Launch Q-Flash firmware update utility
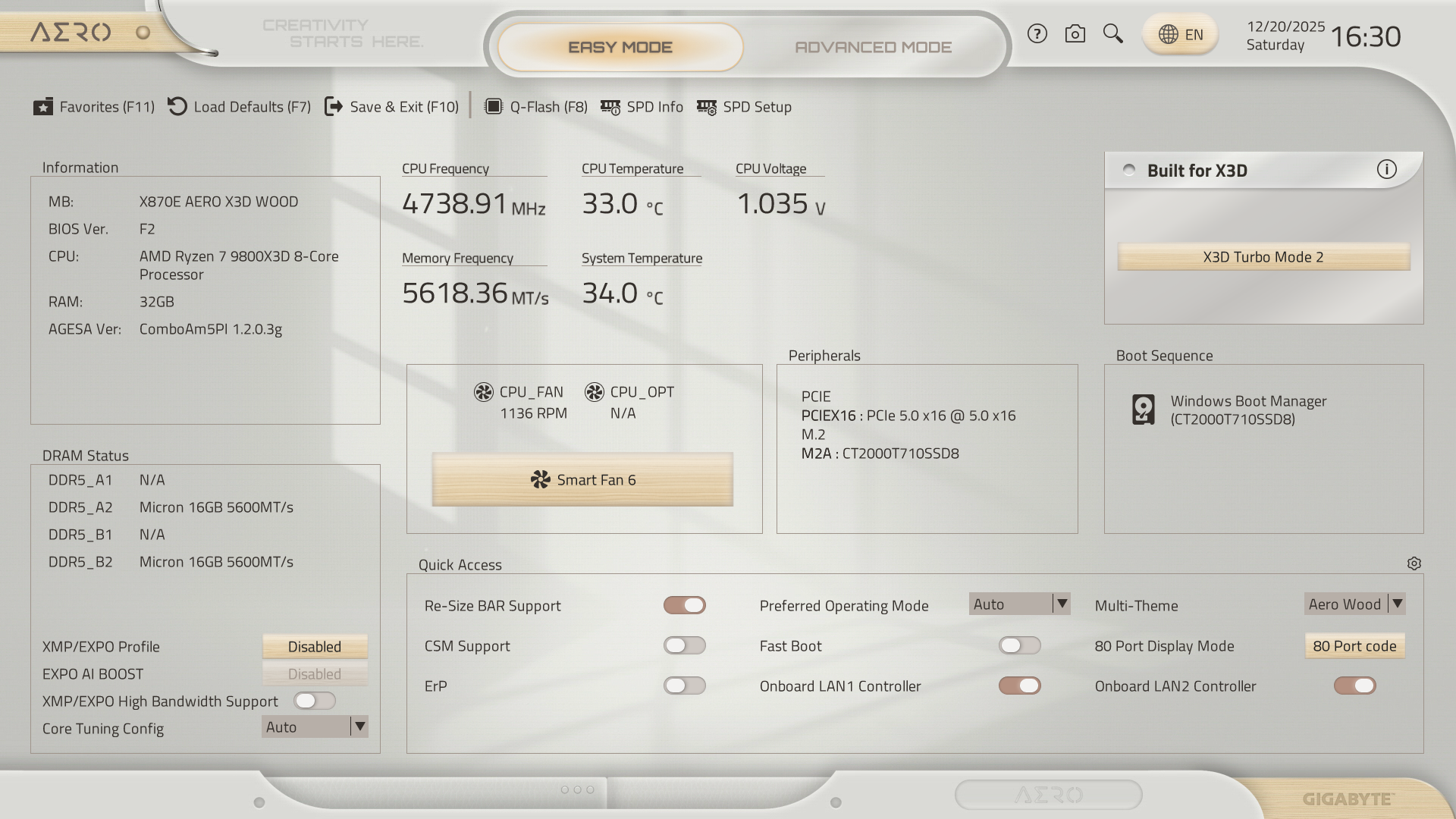The width and height of the screenshot is (1456, 819). pos(535,106)
